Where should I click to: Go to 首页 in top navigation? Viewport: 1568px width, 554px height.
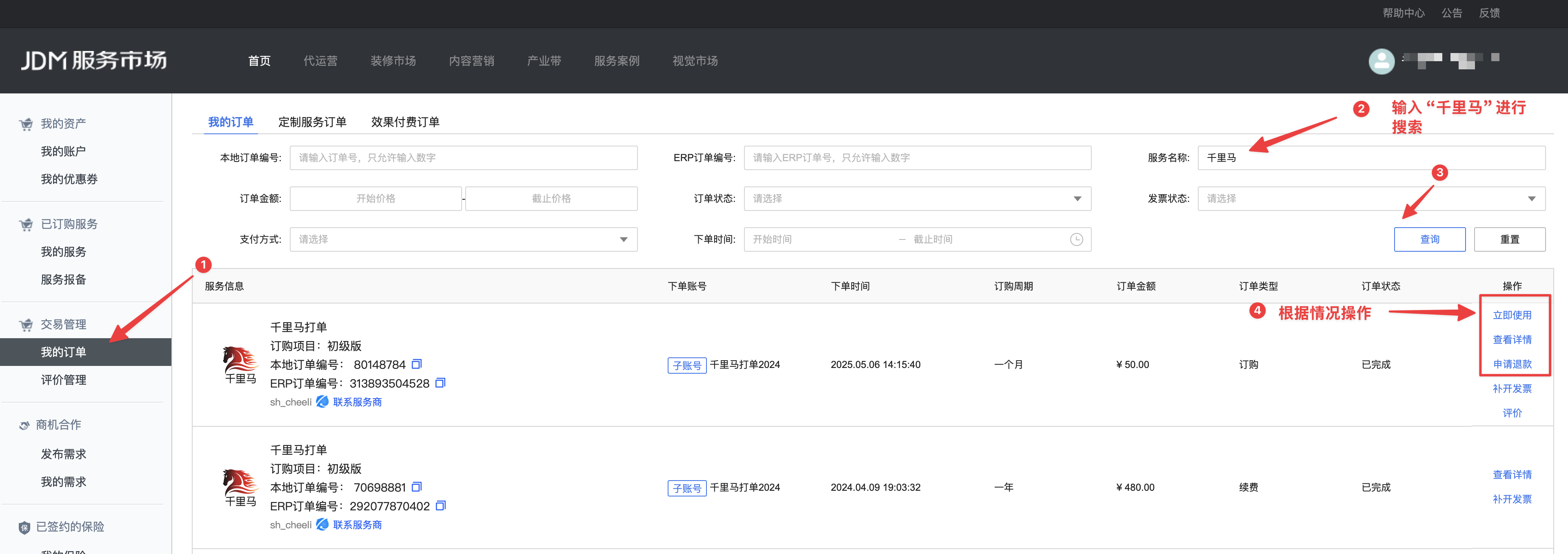pos(259,61)
